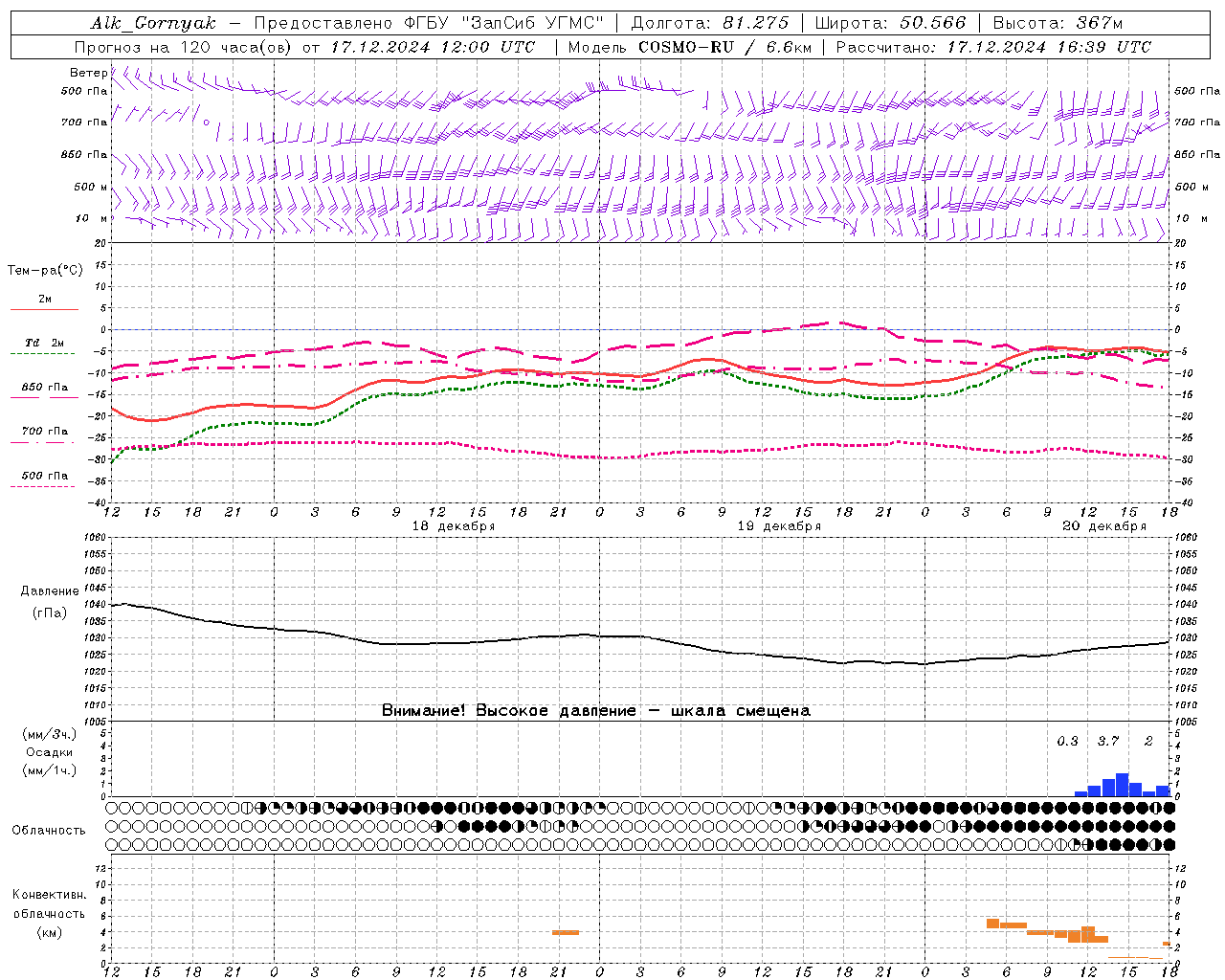Viewport: 1225px width, 980px height.
Task: Select the longitude value Долгота: 81.275
Action: [x=710, y=23]
